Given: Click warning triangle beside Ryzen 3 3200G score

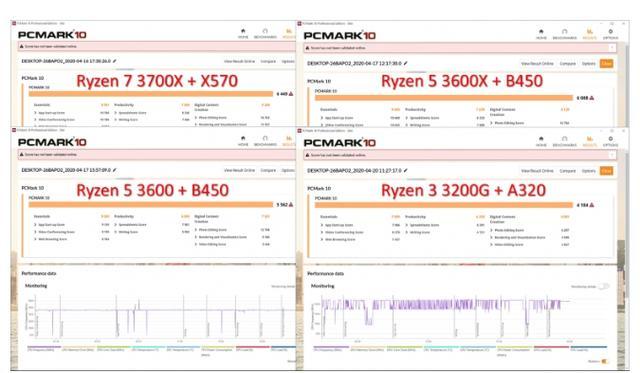Looking at the screenshot, I should (591, 205).
